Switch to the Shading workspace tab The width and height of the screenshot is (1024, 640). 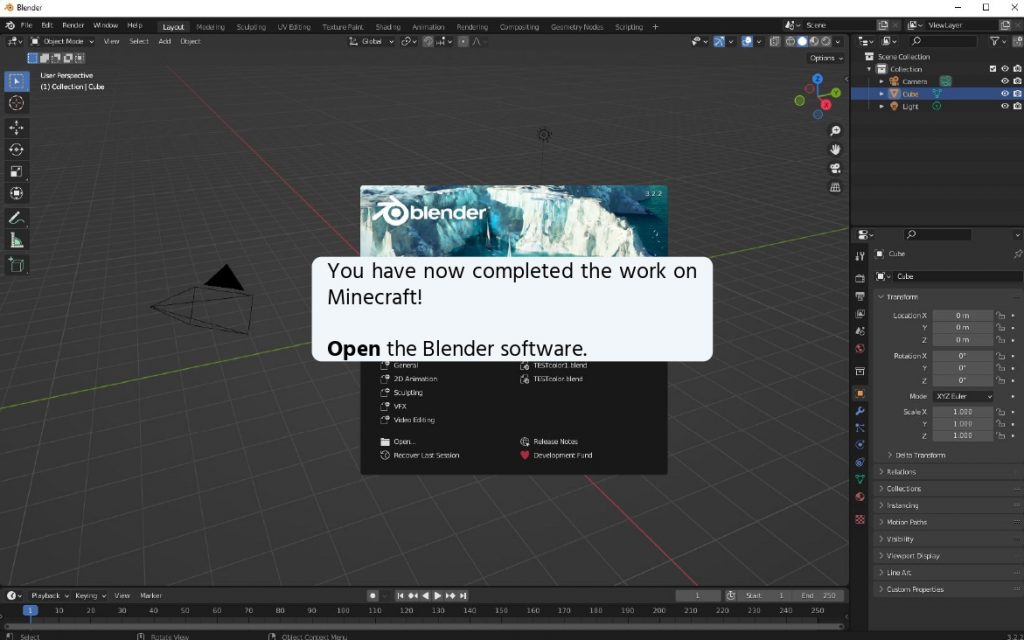[388, 27]
